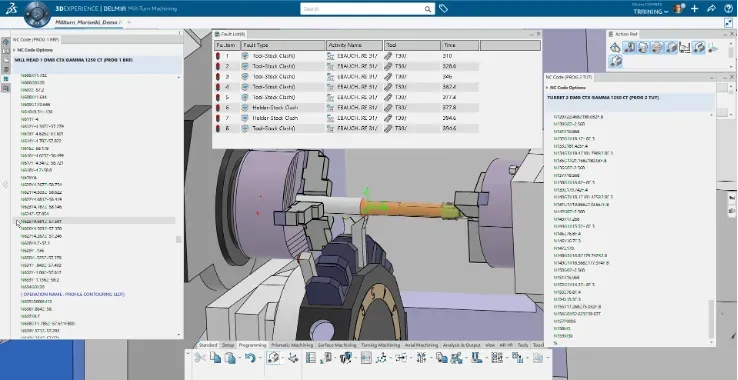Image resolution: width=738 pixels, height=380 pixels.
Task: Click the first icon in the Action Pad
Action: point(615,48)
